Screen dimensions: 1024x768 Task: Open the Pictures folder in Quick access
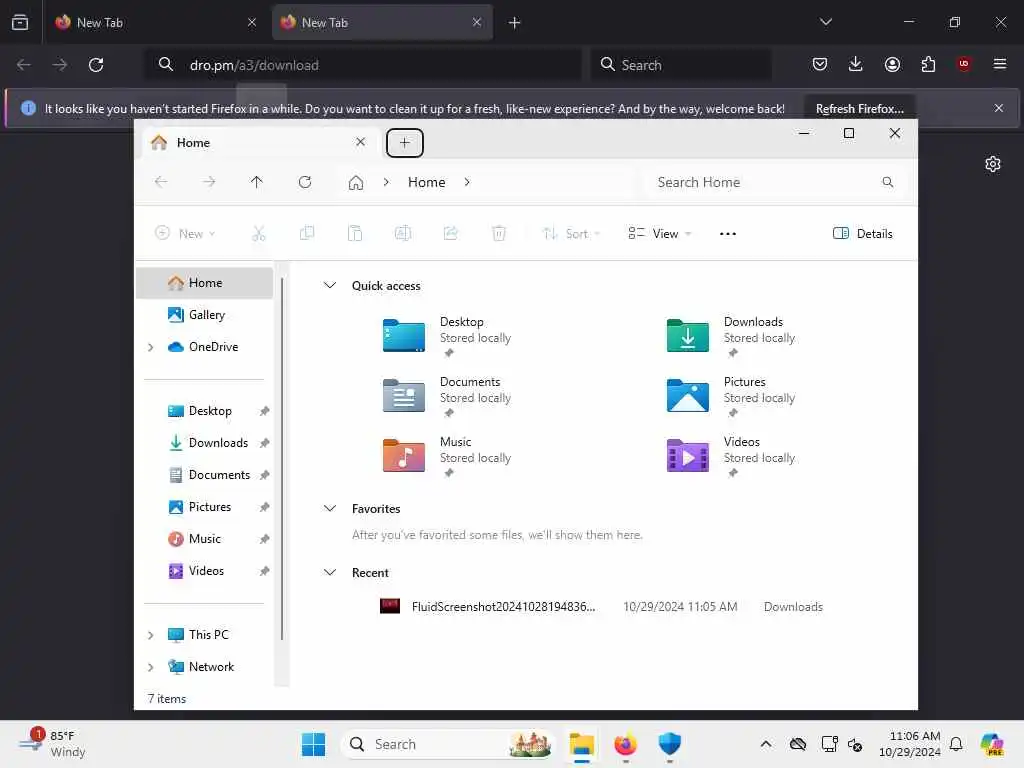click(731, 396)
